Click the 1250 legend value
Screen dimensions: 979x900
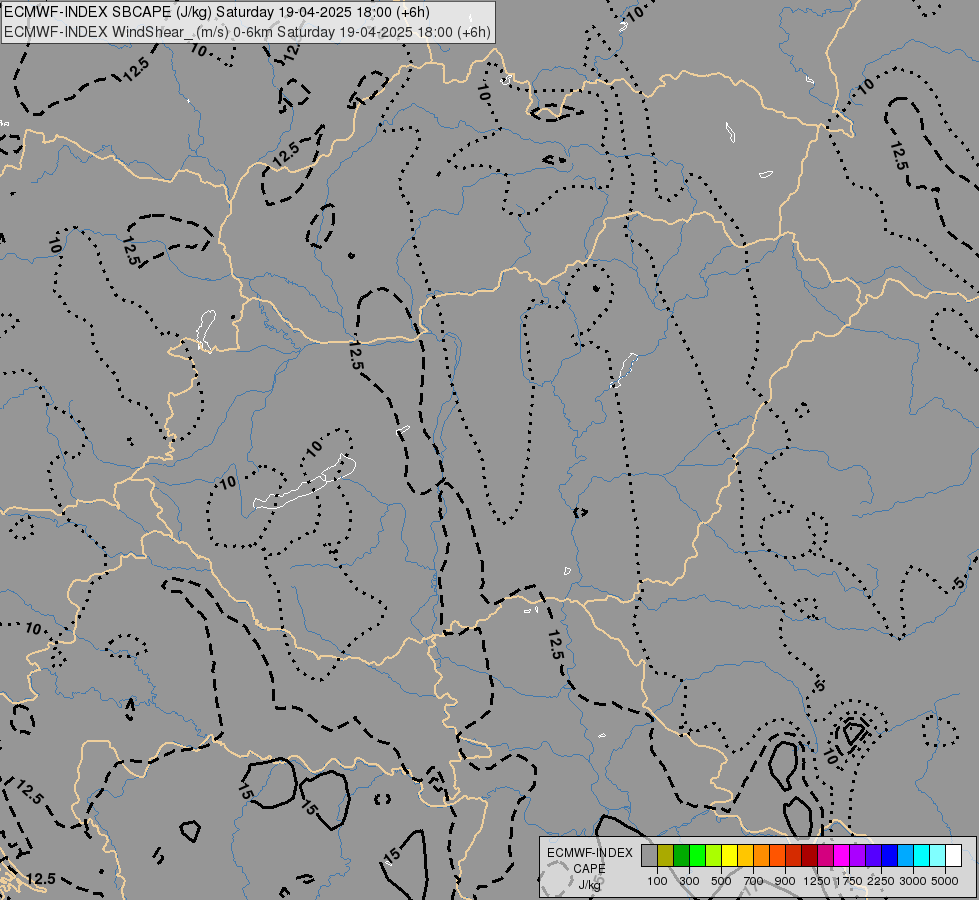click(817, 881)
